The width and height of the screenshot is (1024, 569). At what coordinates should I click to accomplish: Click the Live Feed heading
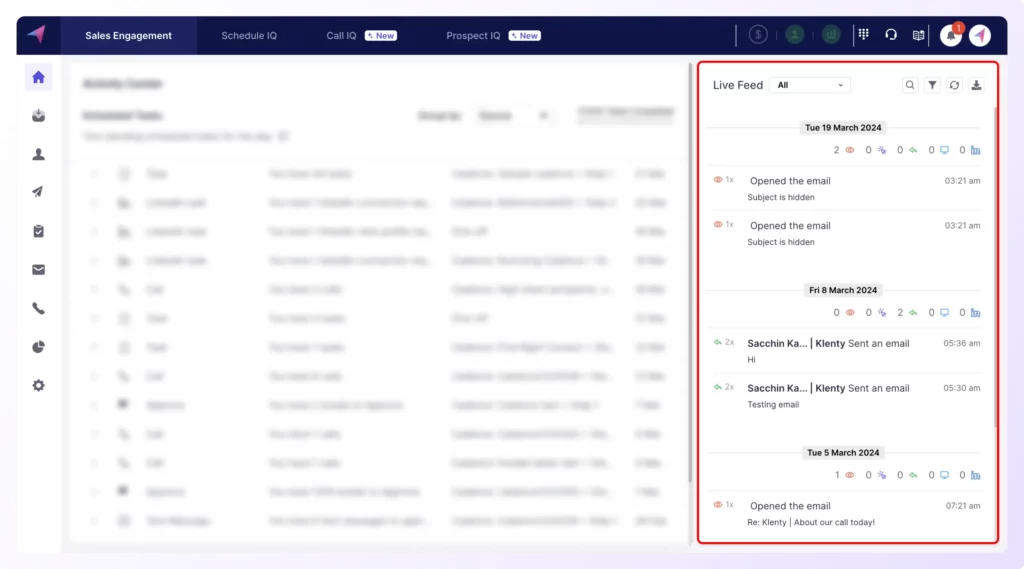(x=737, y=85)
